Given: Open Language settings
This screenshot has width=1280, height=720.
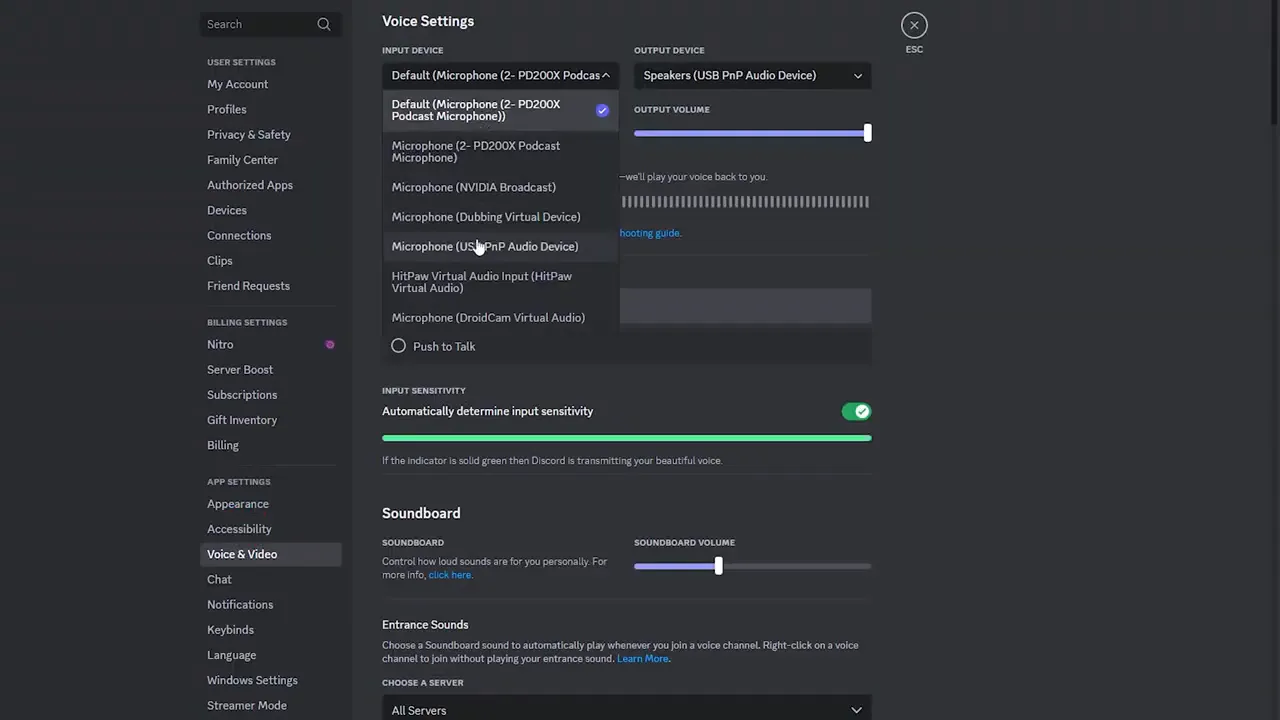Looking at the screenshot, I should tap(270, 655).
